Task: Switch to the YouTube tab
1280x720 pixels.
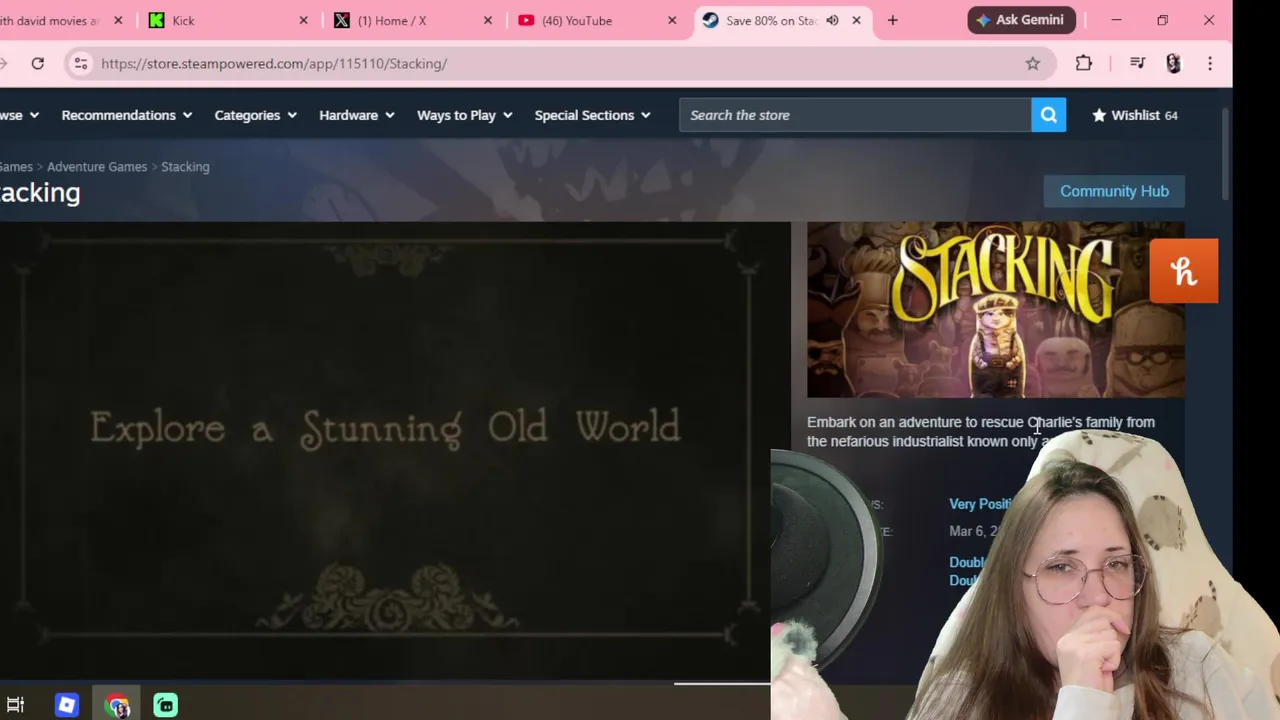Action: pos(598,20)
